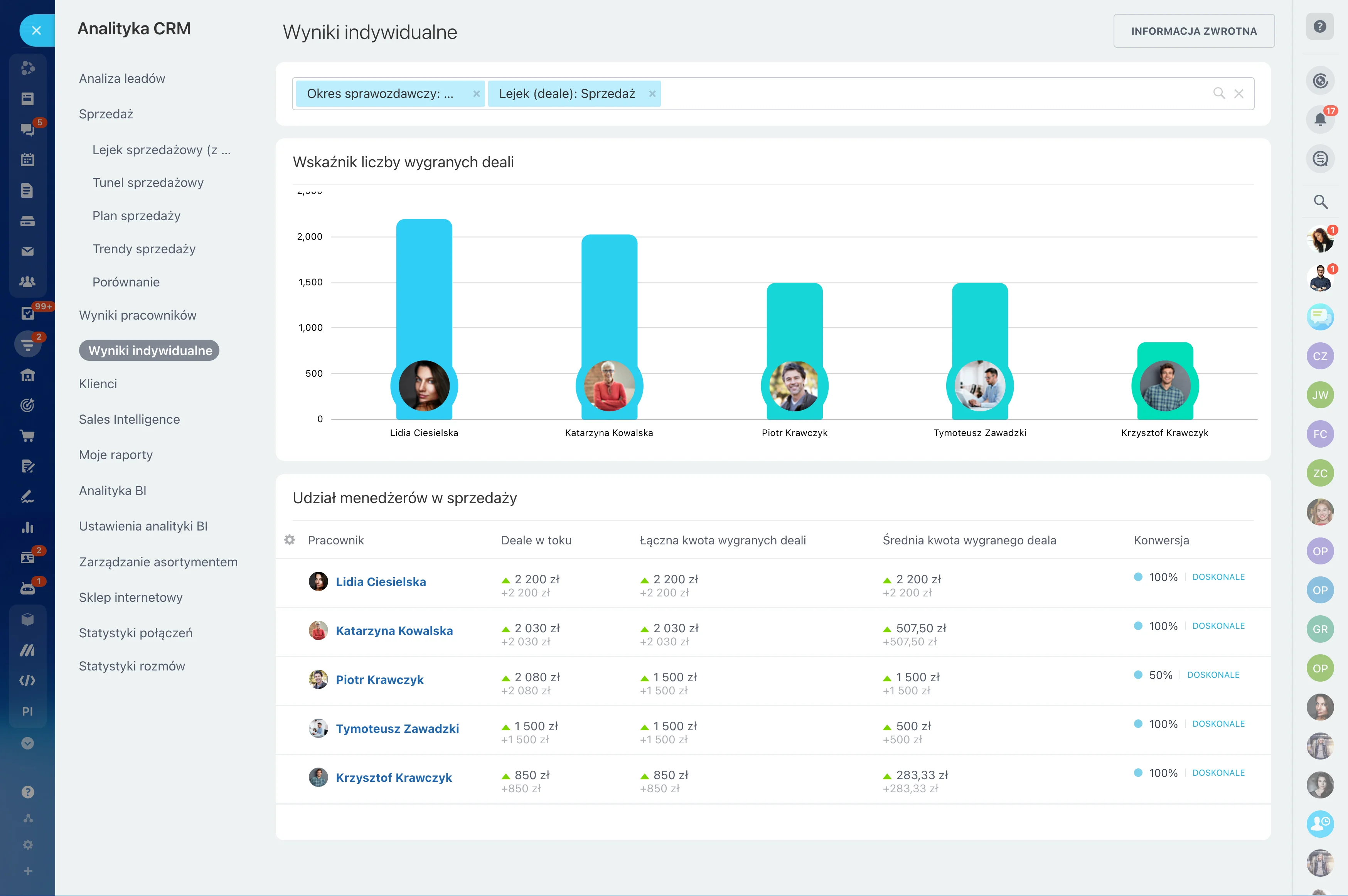
Task: Remove the Okres sprawozdawczy filter chip
Action: (x=476, y=94)
